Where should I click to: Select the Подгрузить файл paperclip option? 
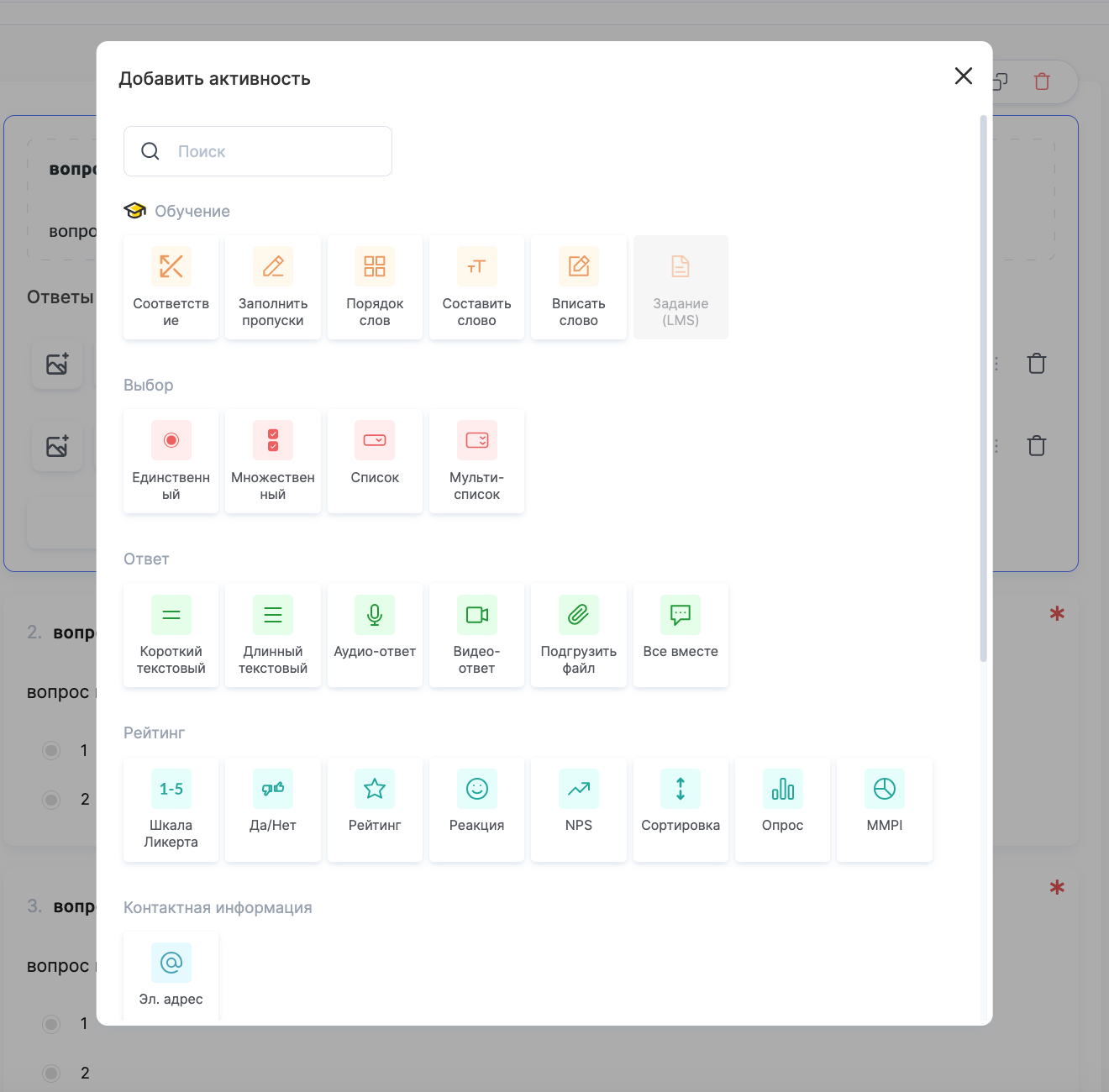[579, 635]
